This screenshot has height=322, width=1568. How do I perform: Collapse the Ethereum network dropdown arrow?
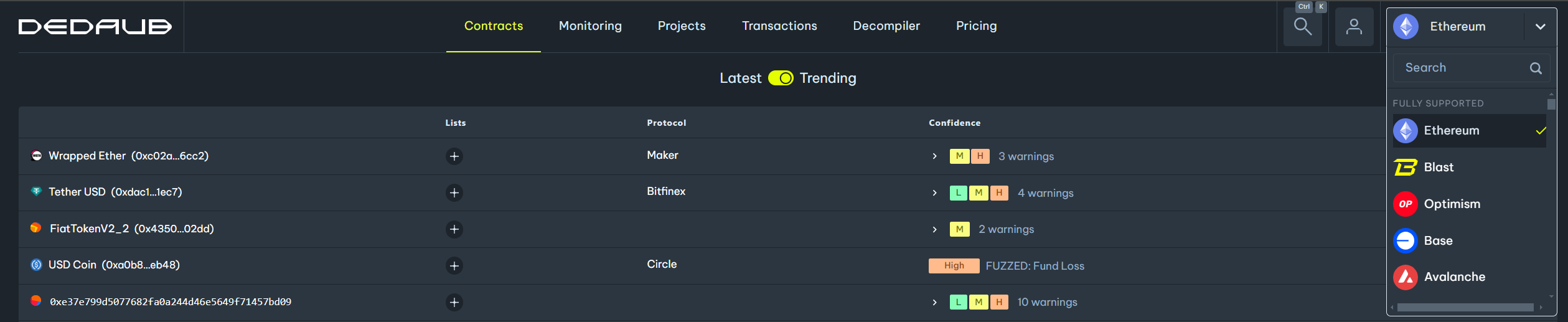tap(1540, 27)
